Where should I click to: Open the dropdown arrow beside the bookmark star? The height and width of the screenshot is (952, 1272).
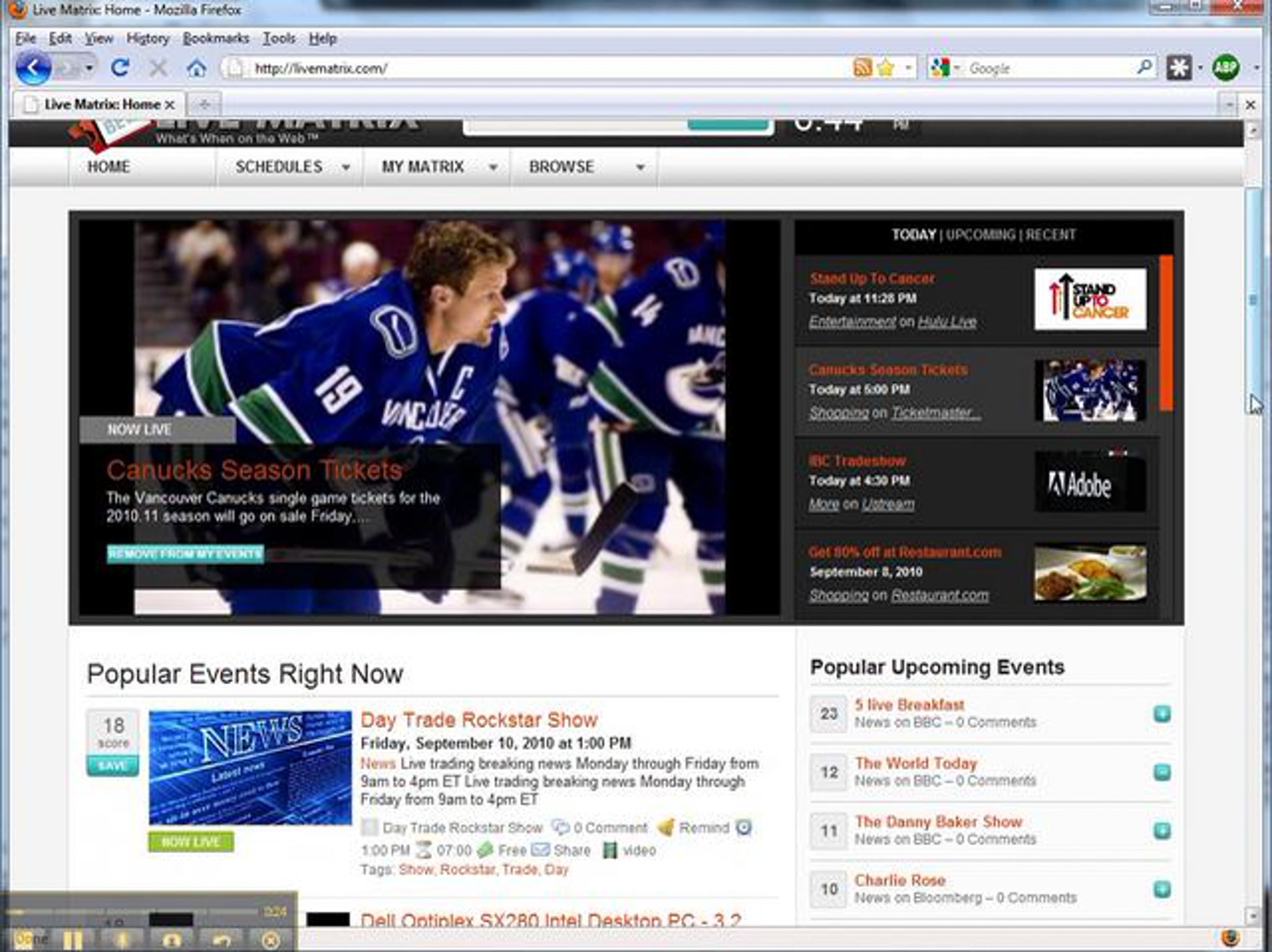point(908,68)
